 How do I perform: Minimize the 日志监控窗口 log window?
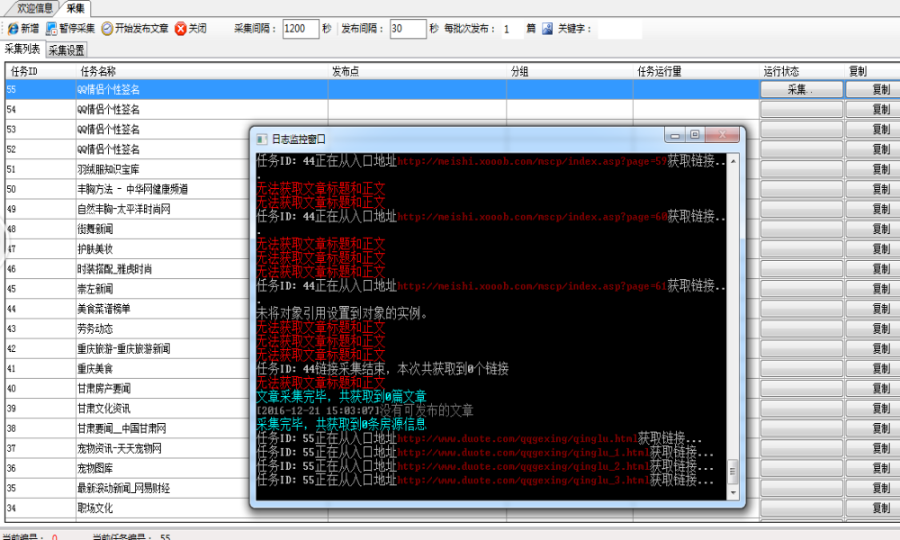(x=675, y=135)
